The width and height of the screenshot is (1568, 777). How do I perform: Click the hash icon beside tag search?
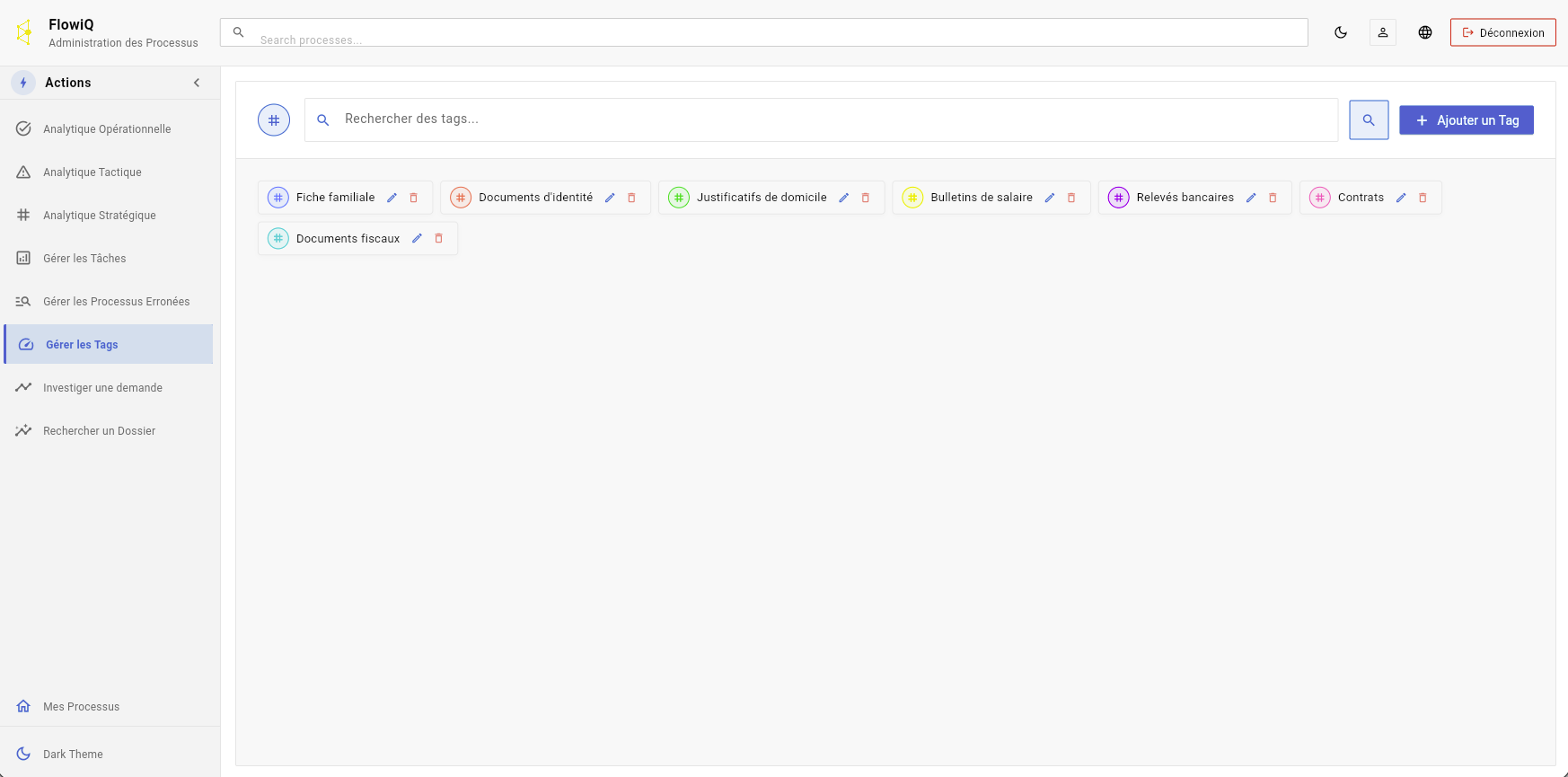pyautogui.click(x=274, y=120)
